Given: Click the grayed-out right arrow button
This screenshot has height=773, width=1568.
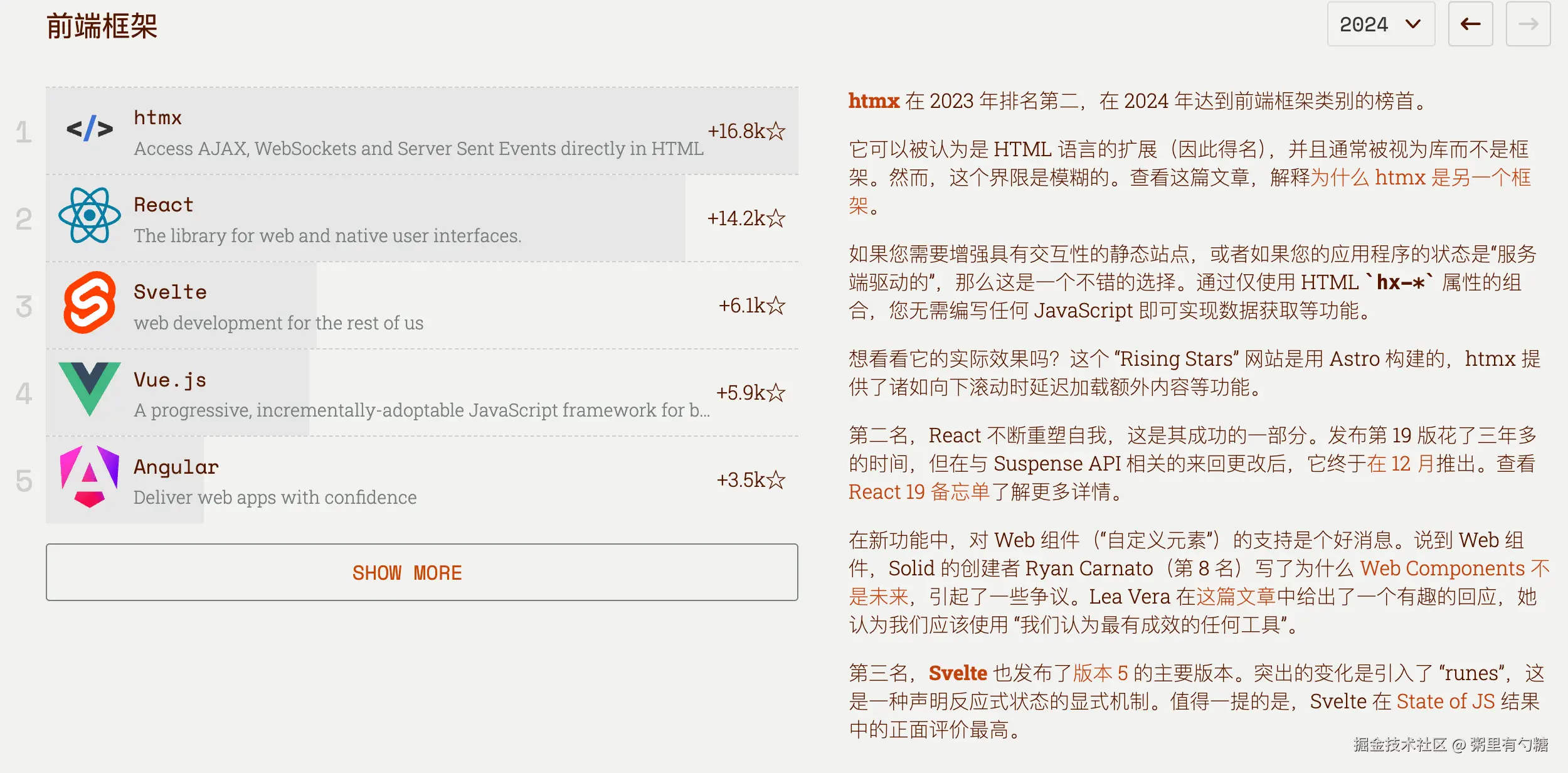Looking at the screenshot, I should tap(1528, 24).
